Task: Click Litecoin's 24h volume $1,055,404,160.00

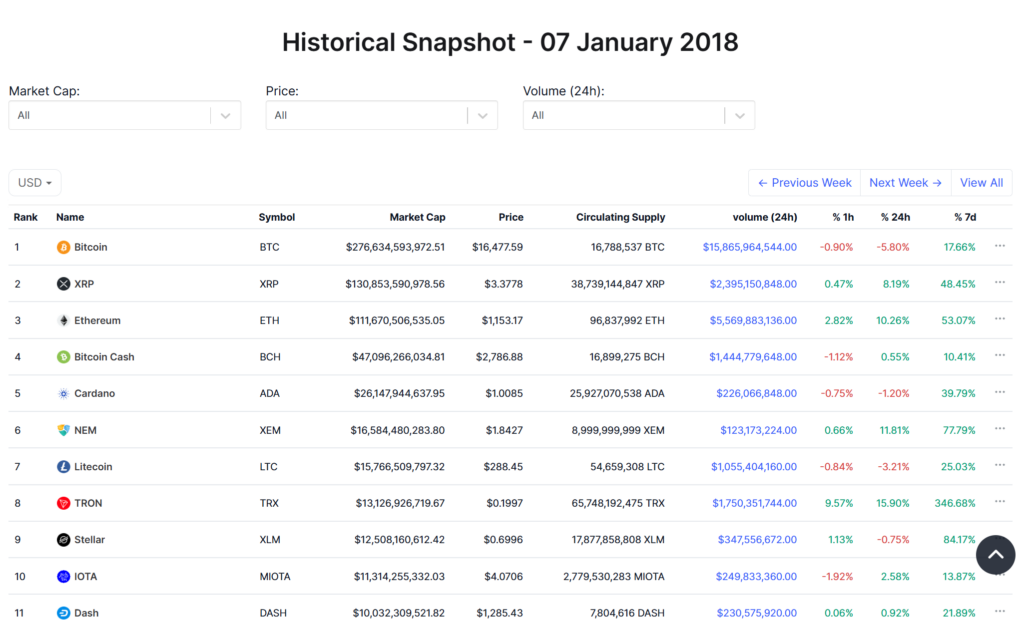Action: pyautogui.click(x=754, y=467)
